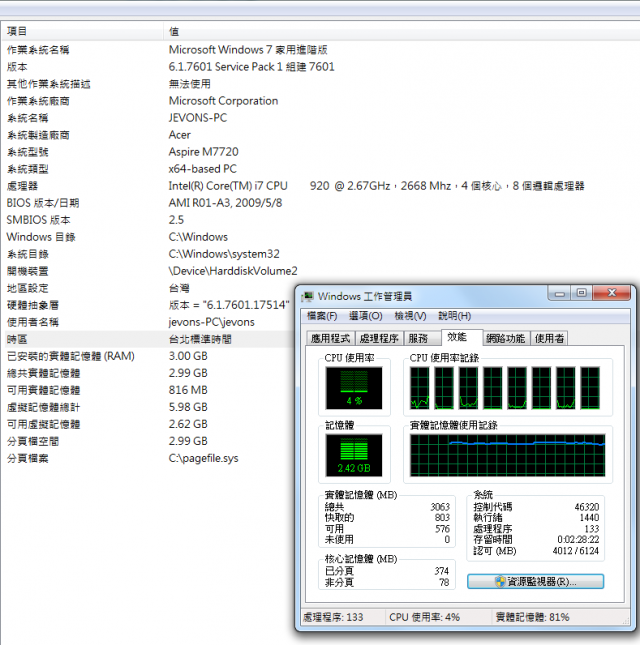Click status bar CPU 使用率: 4%
This screenshot has height=646, width=640.
point(424,617)
